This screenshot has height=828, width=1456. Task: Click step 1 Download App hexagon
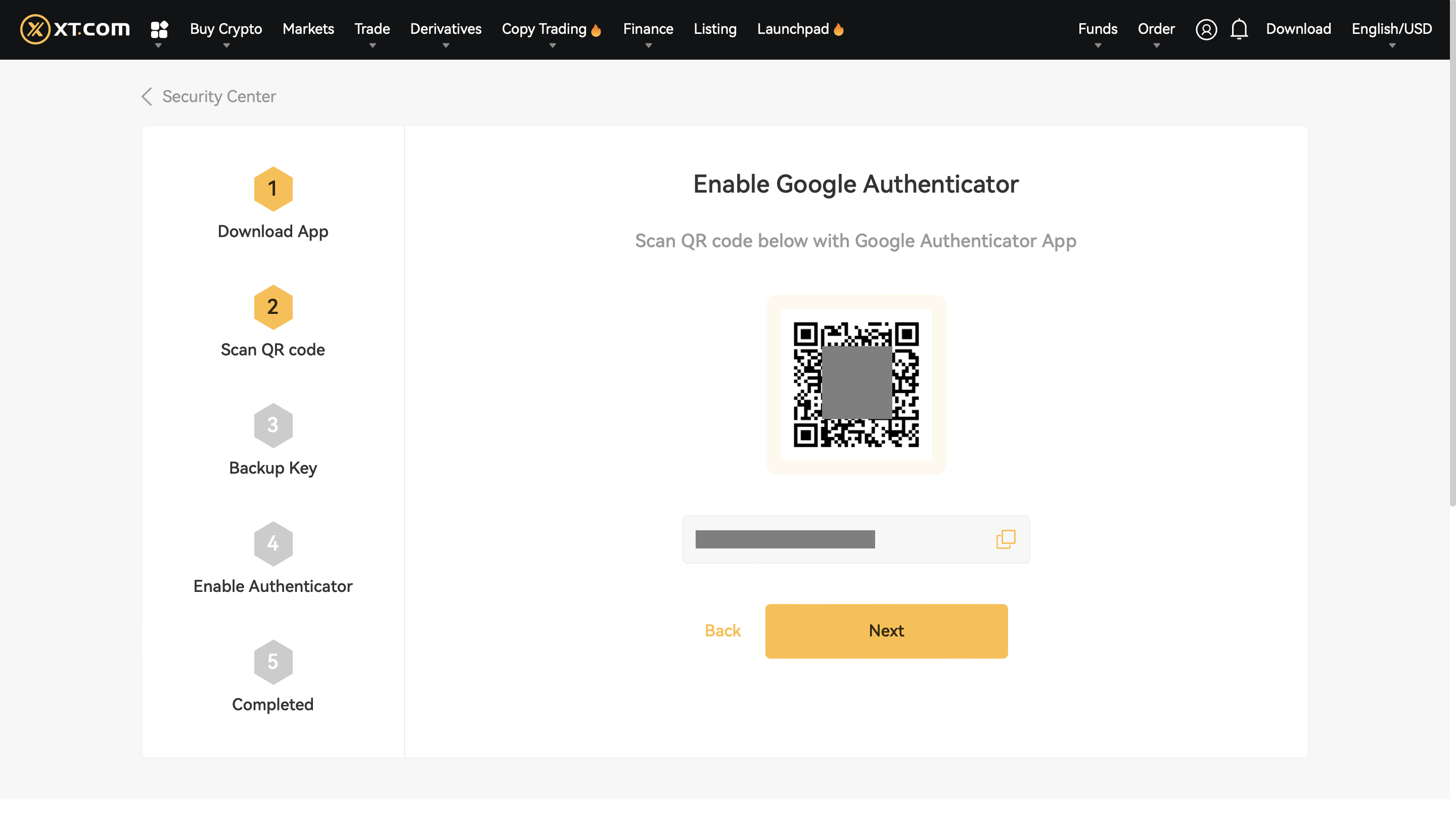pos(273,189)
